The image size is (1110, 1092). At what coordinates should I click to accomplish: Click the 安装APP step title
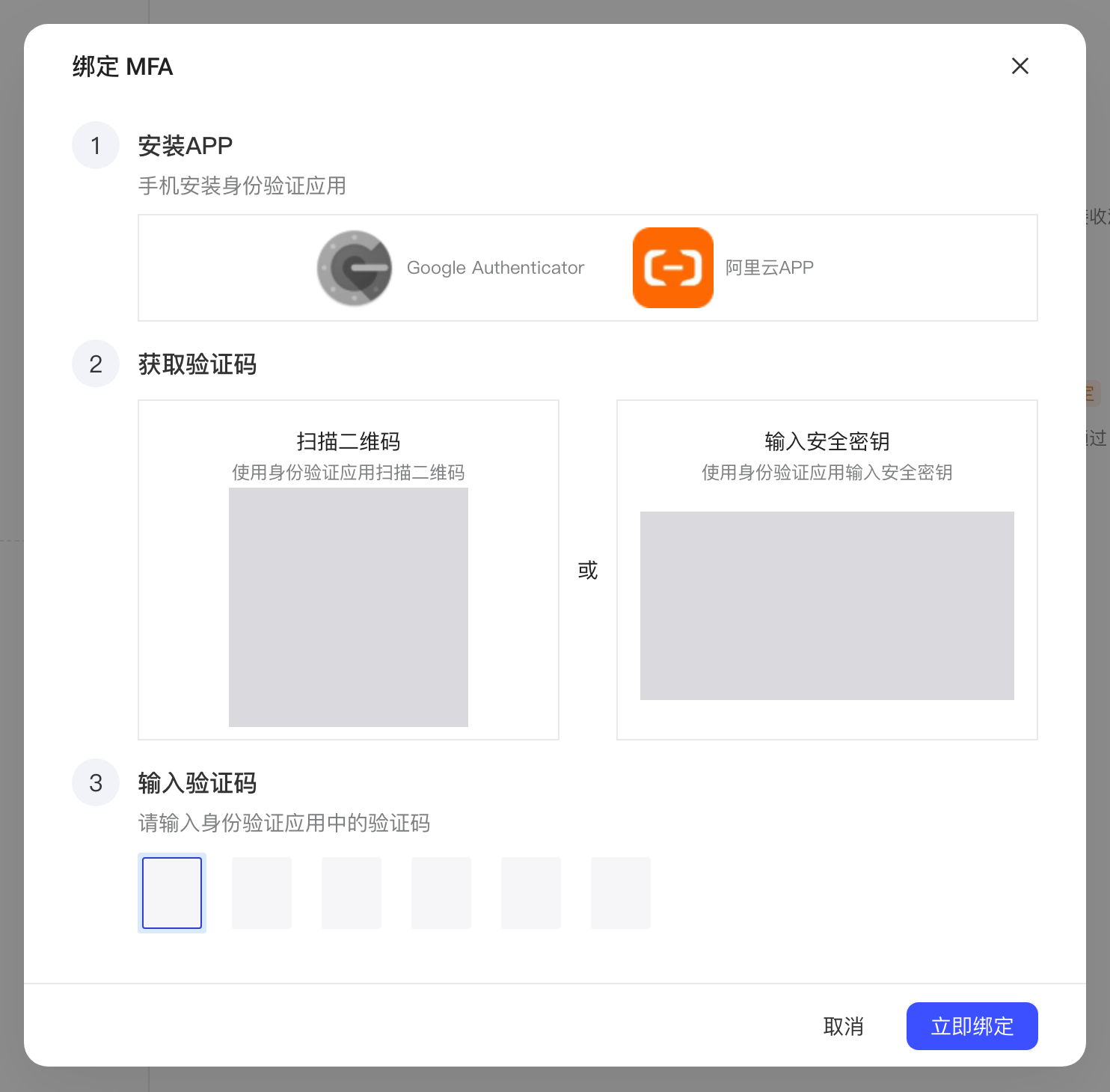click(185, 145)
